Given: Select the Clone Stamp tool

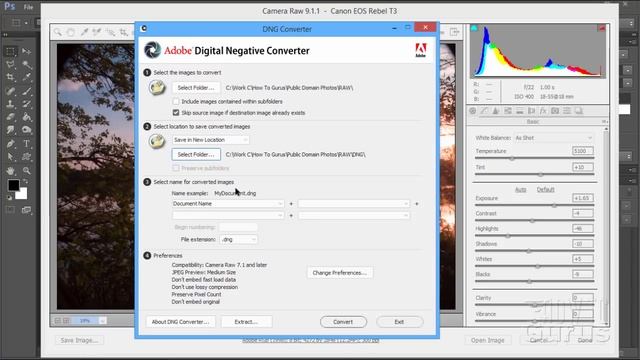Looking at the screenshot, I should [10, 104].
